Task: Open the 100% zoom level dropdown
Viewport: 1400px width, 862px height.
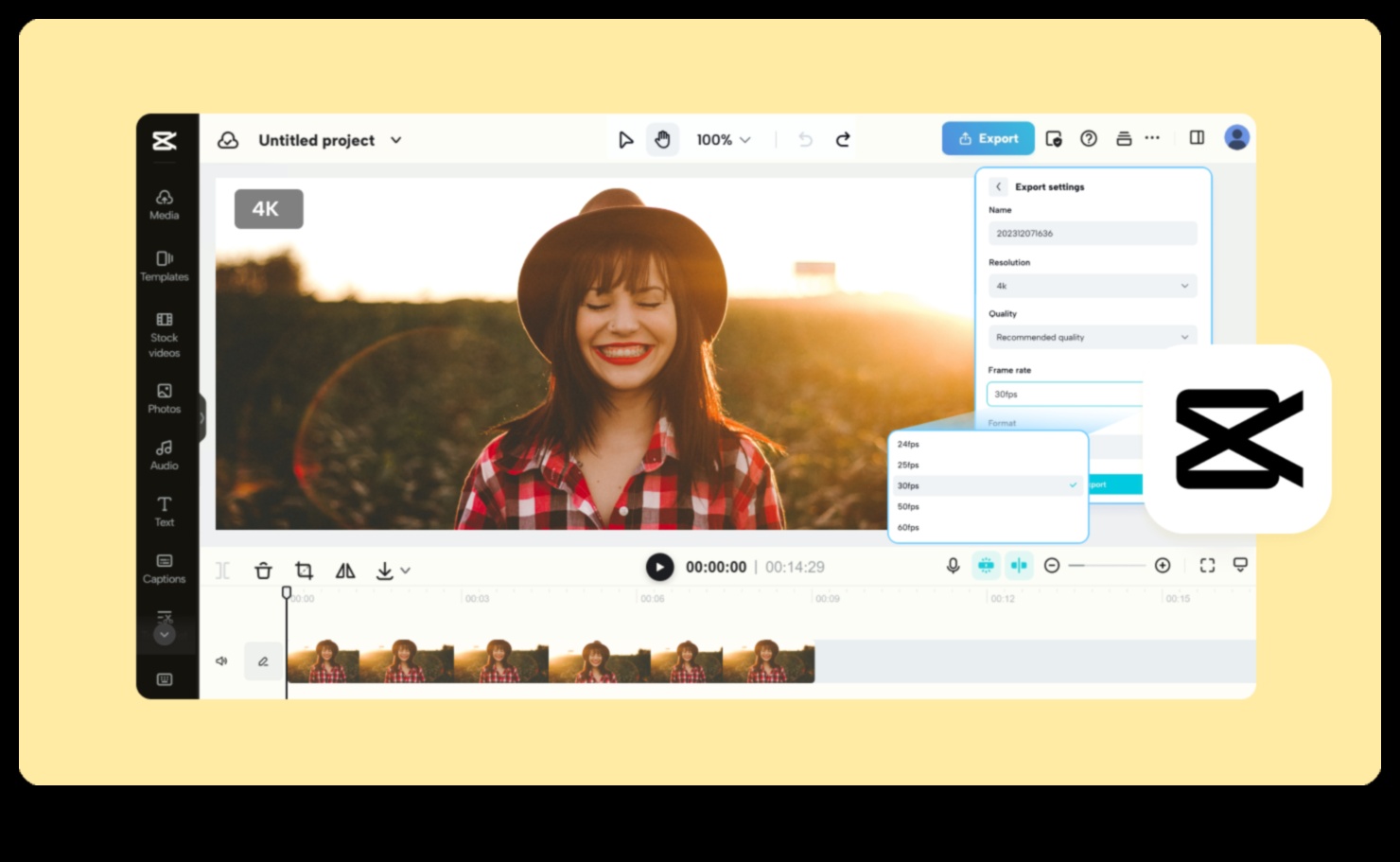Action: click(x=724, y=140)
